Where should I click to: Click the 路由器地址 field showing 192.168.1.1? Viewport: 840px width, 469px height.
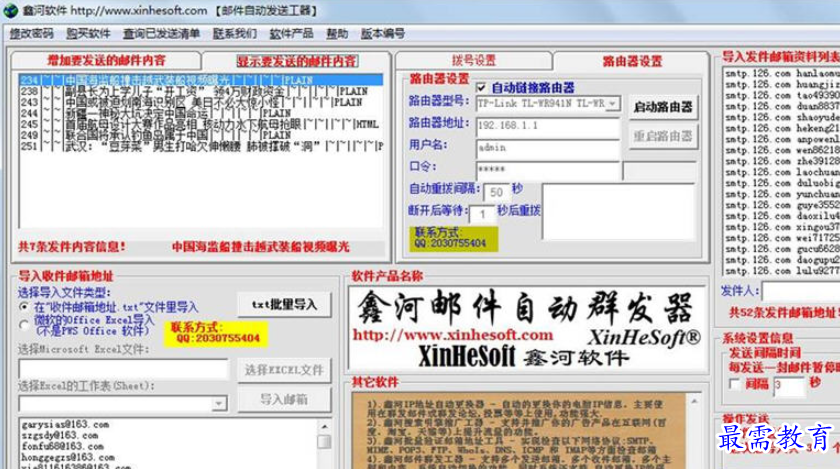point(548,126)
